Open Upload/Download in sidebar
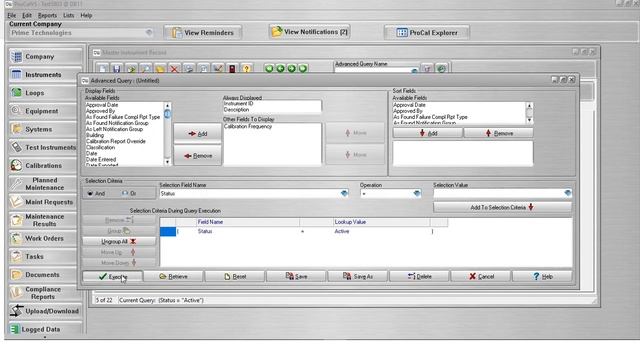The width and height of the screenshot is (640, 360). pos(45,311)
